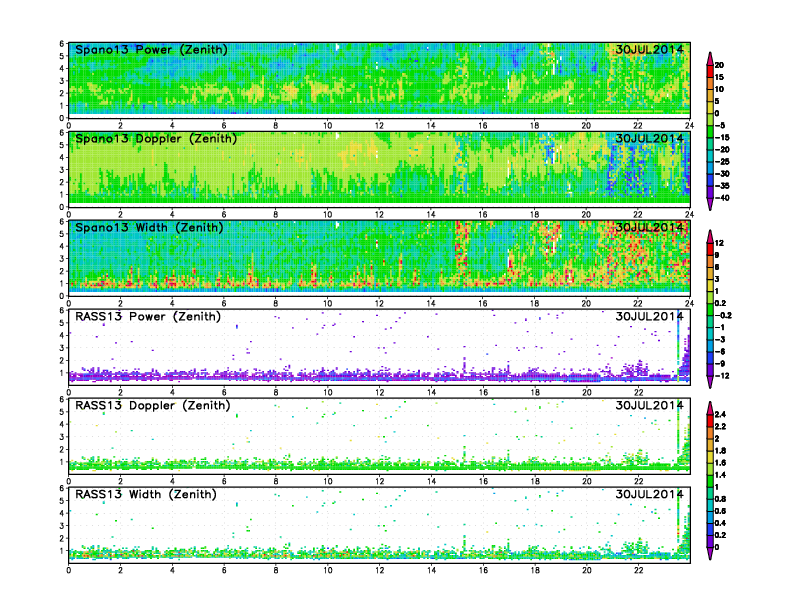
Task: Click the "-12" label on the middle colorbar
Action: (723, 376)
